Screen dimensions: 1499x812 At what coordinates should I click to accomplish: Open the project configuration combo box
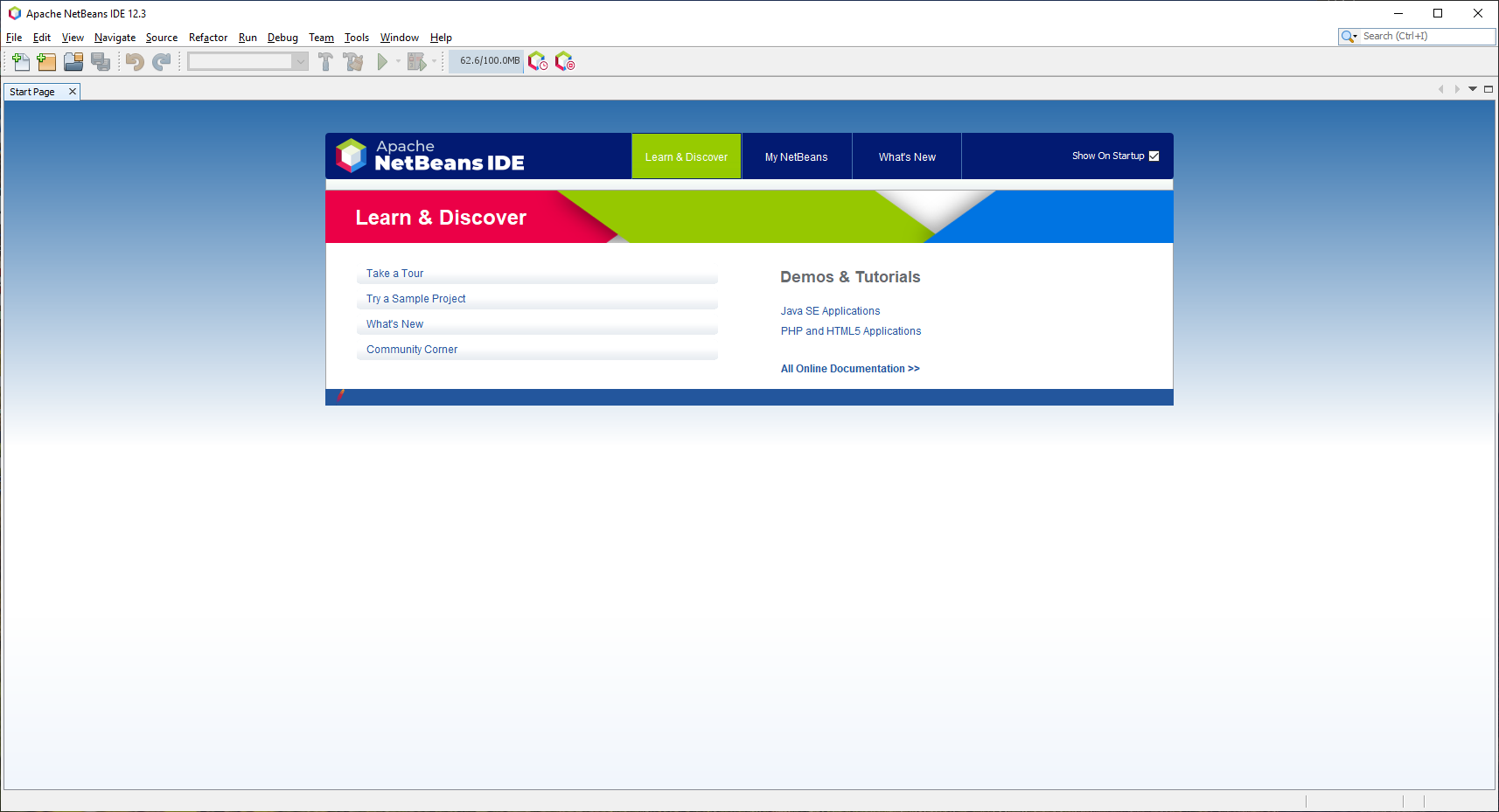tap(248, 61)
